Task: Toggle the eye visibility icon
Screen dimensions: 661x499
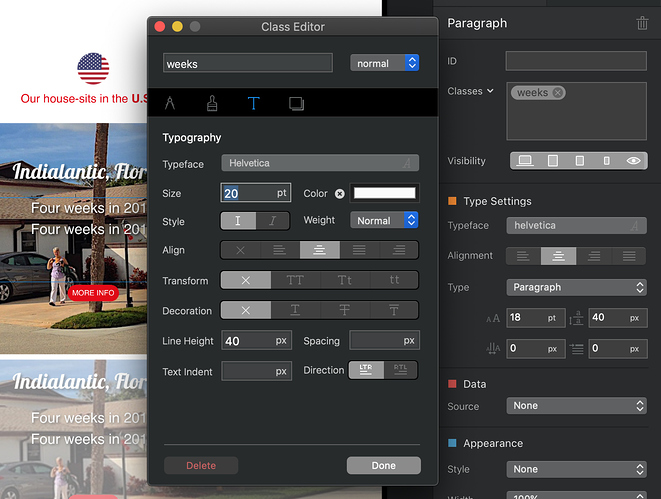Action: point(633,160)
